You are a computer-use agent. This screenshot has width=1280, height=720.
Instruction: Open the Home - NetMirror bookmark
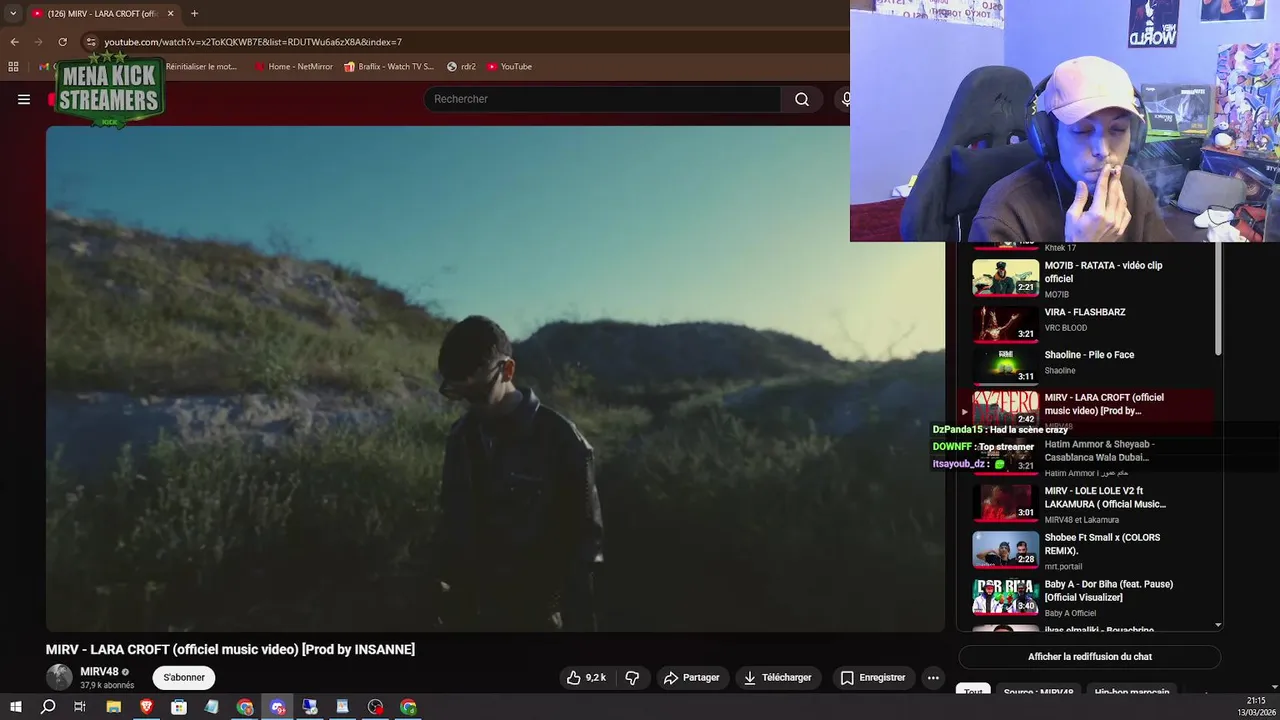tap(293, 67)
